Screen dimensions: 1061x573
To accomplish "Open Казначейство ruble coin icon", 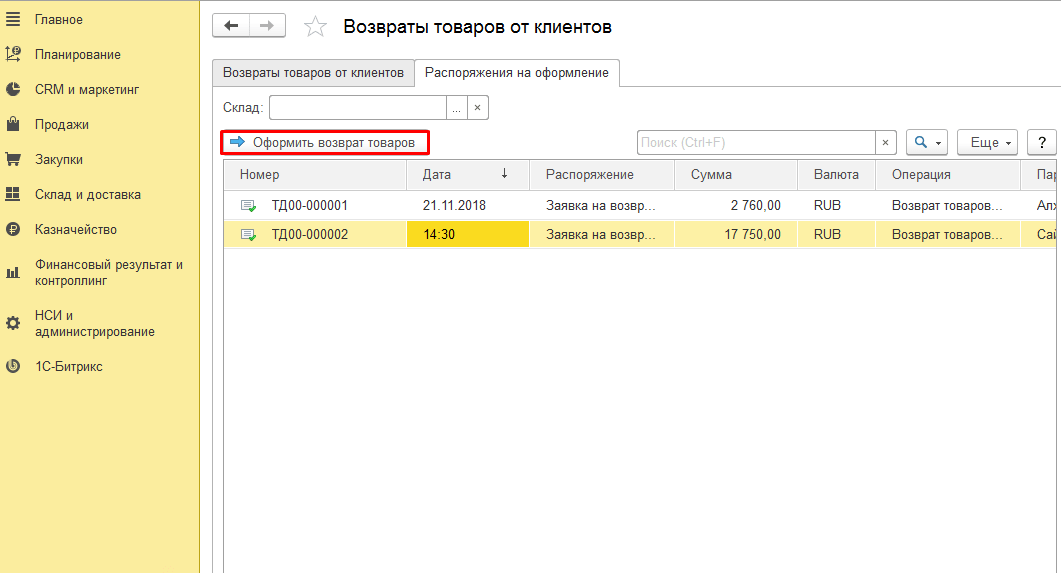I will pos(13,230).
